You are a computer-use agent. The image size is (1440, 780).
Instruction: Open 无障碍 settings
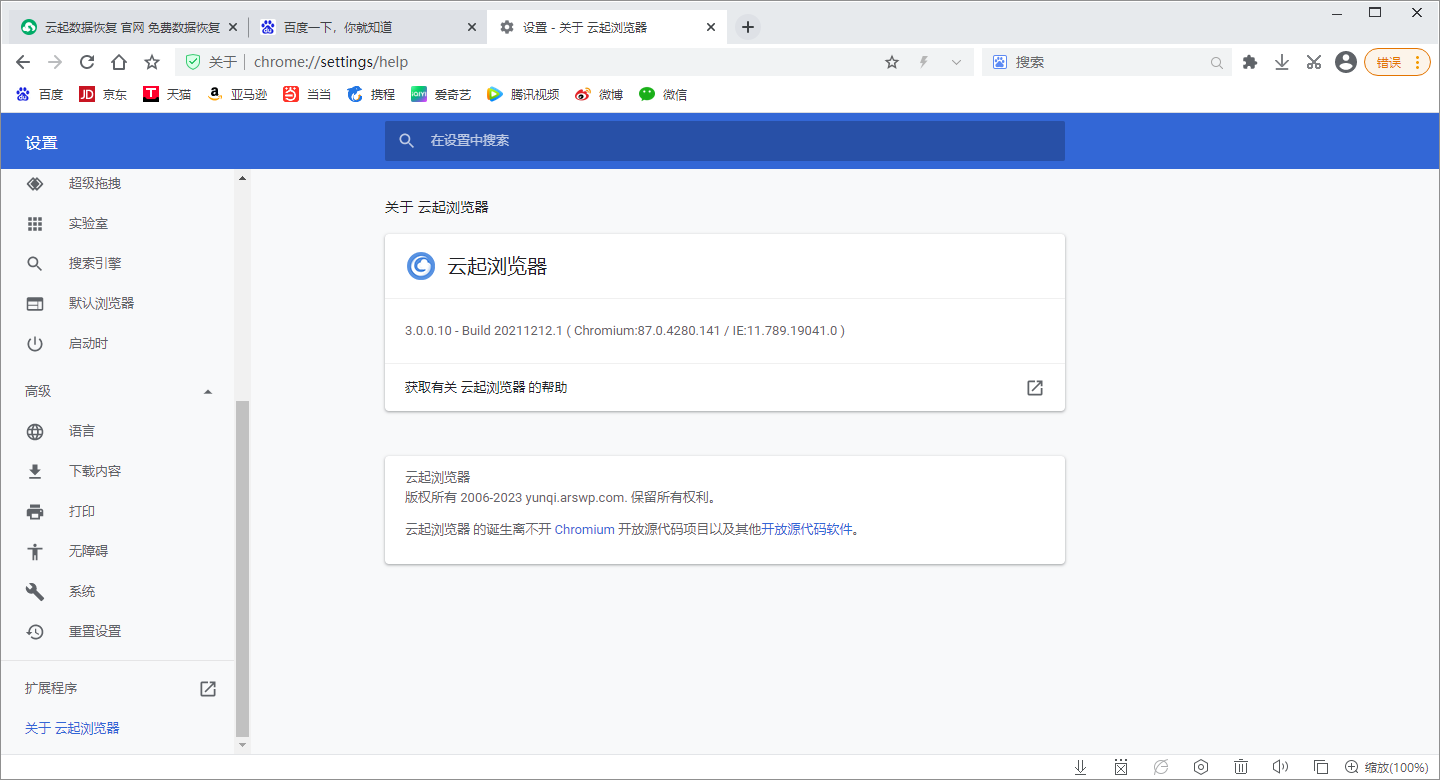coord(118,552)
